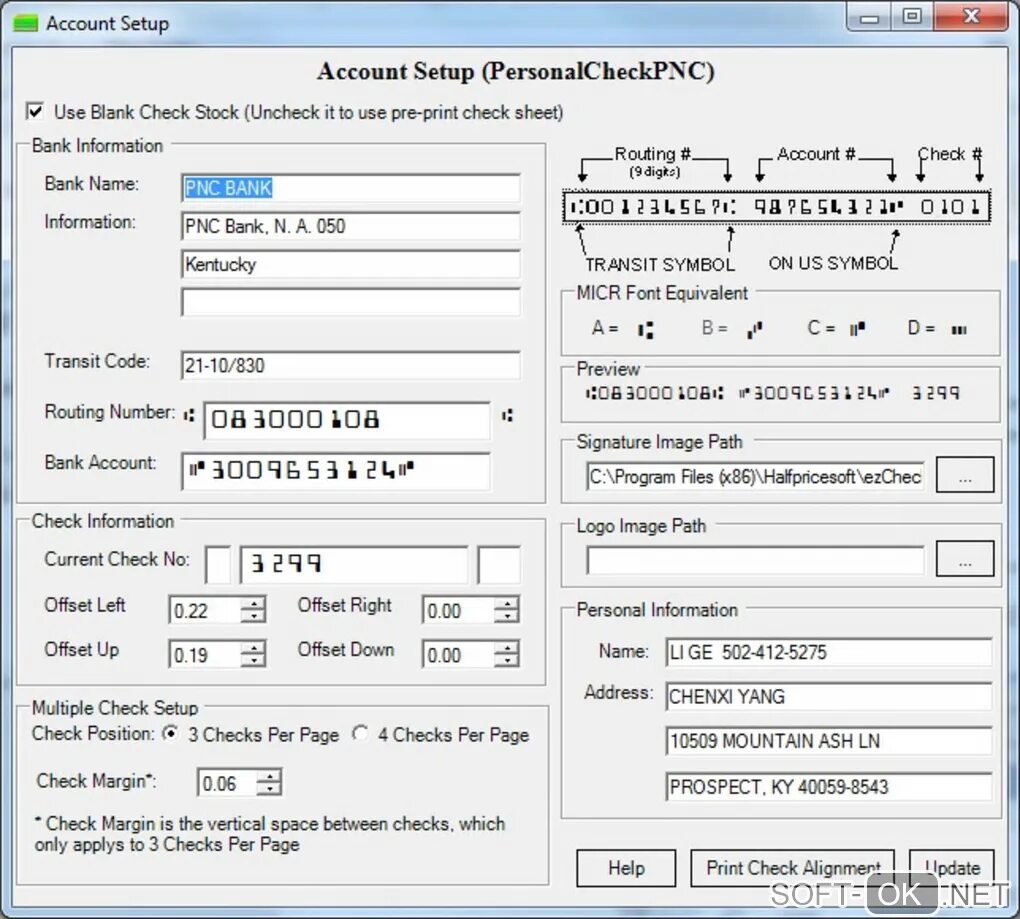Click the small prefix box before check number
Image resolution: width=1020 pixels, height=919 pixels.
[218, 565]
